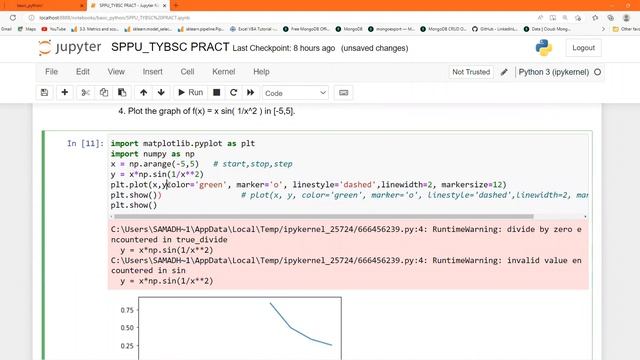
Task: Copy selected cells icon
Action: pyautogui.click(x=104, y=93)
